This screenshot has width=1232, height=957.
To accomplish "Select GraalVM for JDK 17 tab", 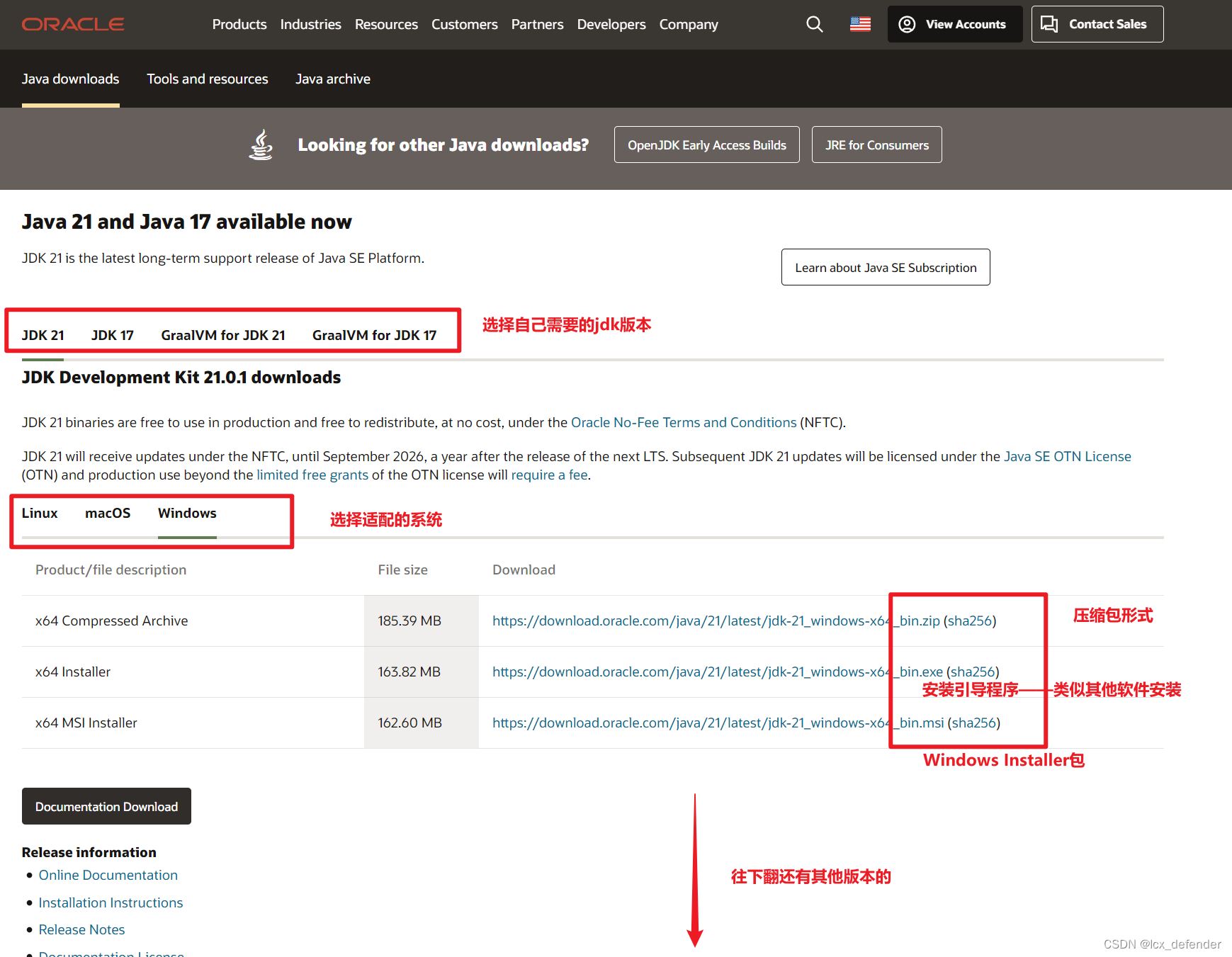I will tap(375, 335).
